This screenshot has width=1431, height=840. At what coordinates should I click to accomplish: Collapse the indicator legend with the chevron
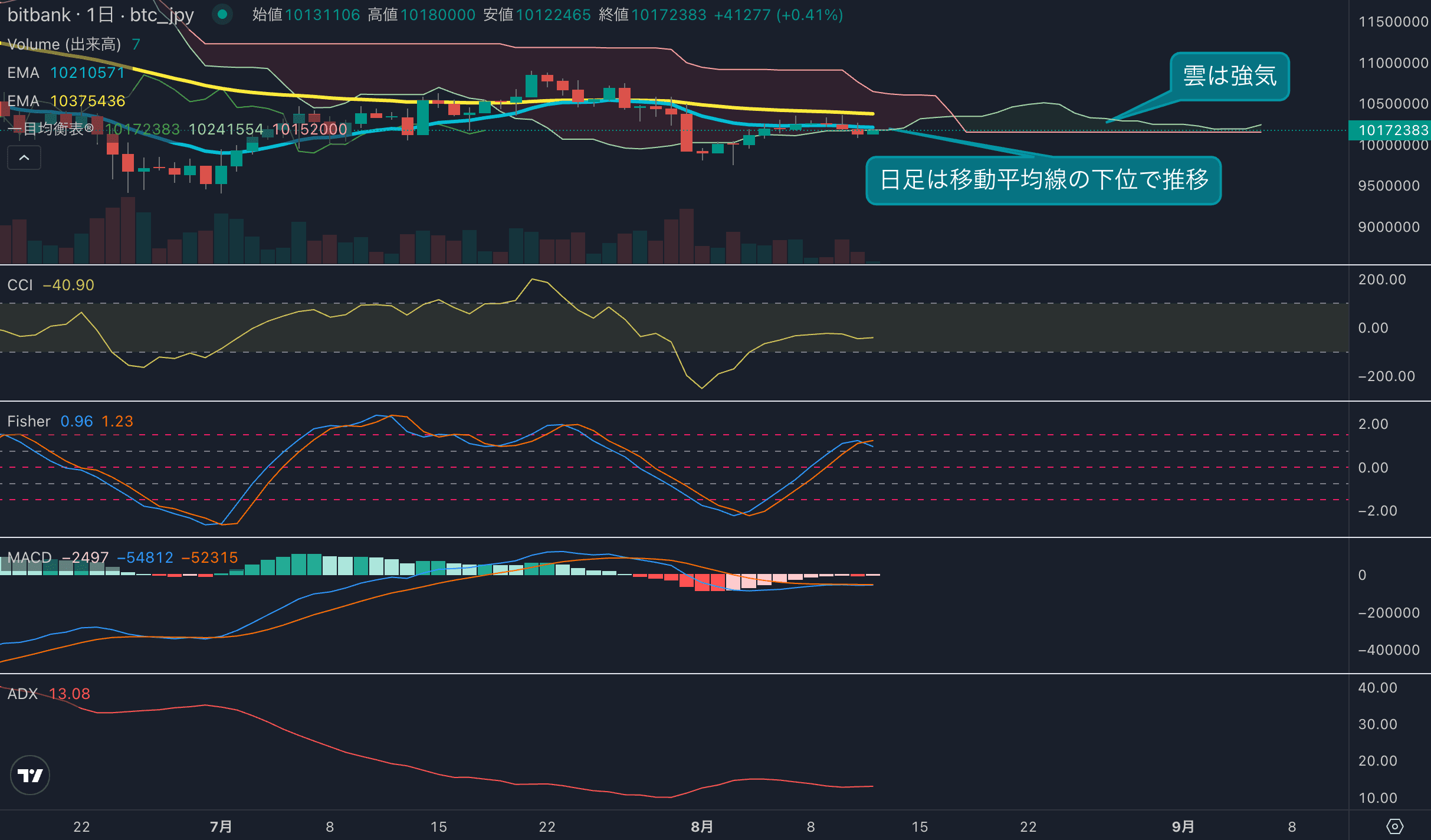[24, 157]
